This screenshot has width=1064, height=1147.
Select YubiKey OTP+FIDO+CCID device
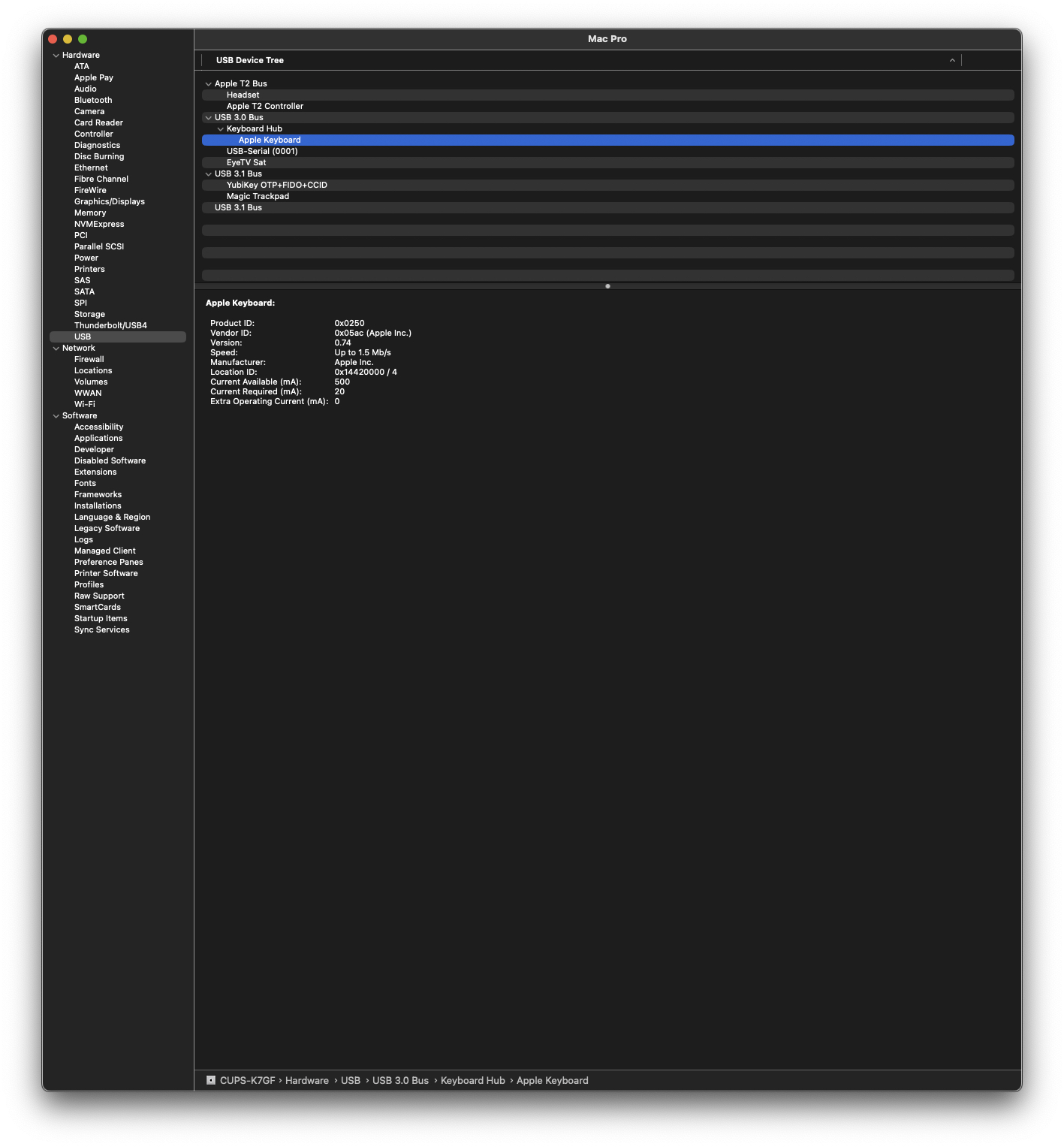pyautogui.click(x=607, y=186)
